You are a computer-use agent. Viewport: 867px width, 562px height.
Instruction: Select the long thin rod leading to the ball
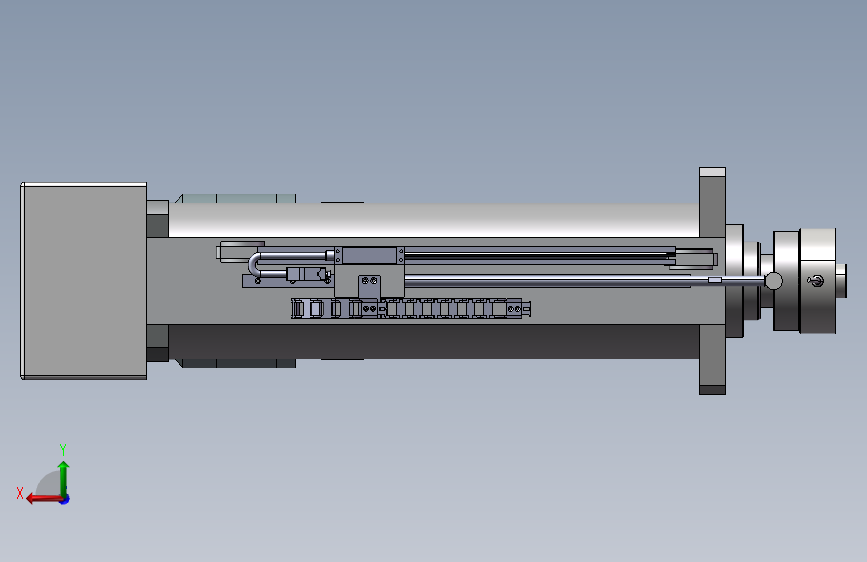click(583, 281)
